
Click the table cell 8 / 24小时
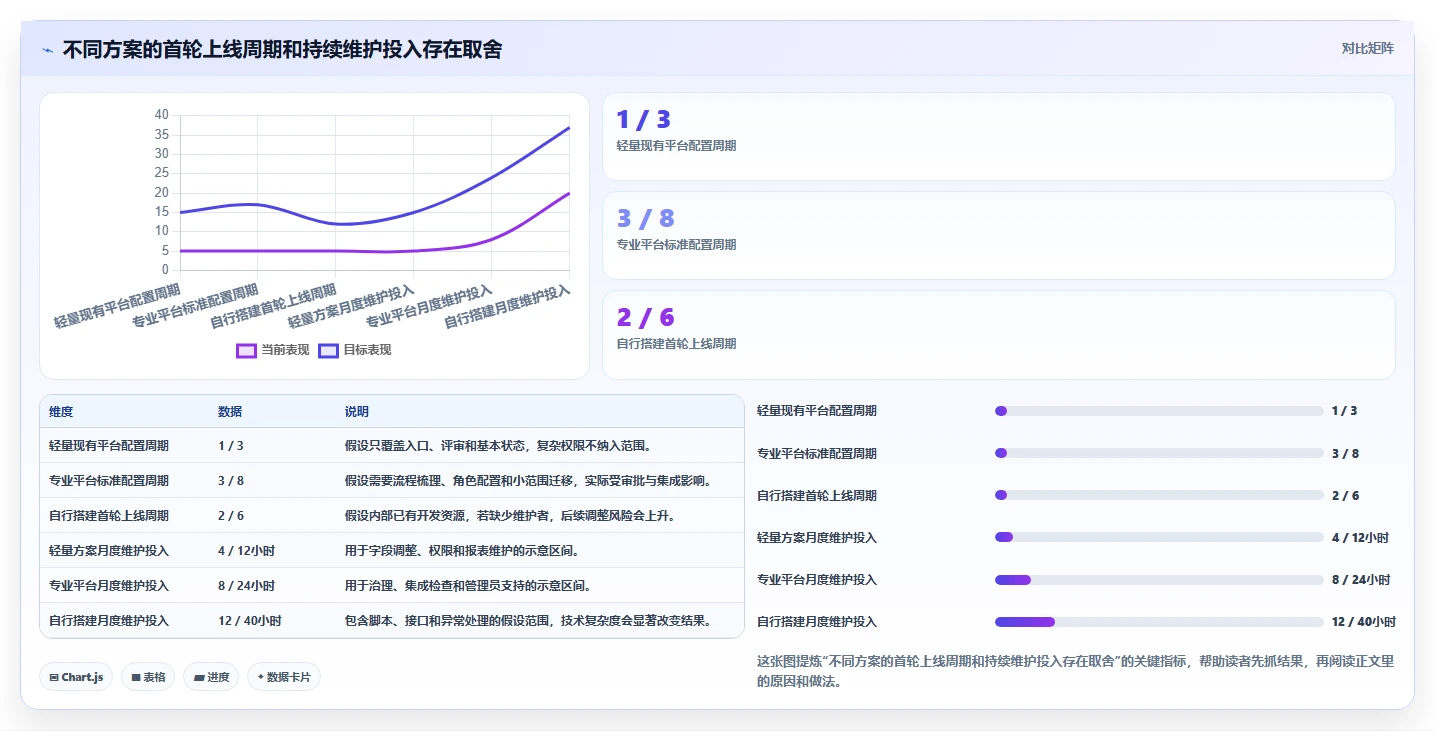[246, 586]
